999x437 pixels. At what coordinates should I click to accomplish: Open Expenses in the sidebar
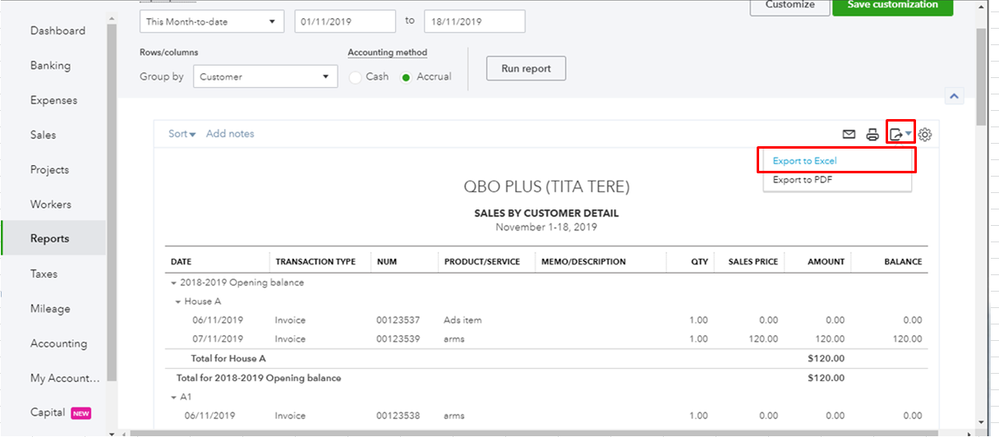click(54, 100)
